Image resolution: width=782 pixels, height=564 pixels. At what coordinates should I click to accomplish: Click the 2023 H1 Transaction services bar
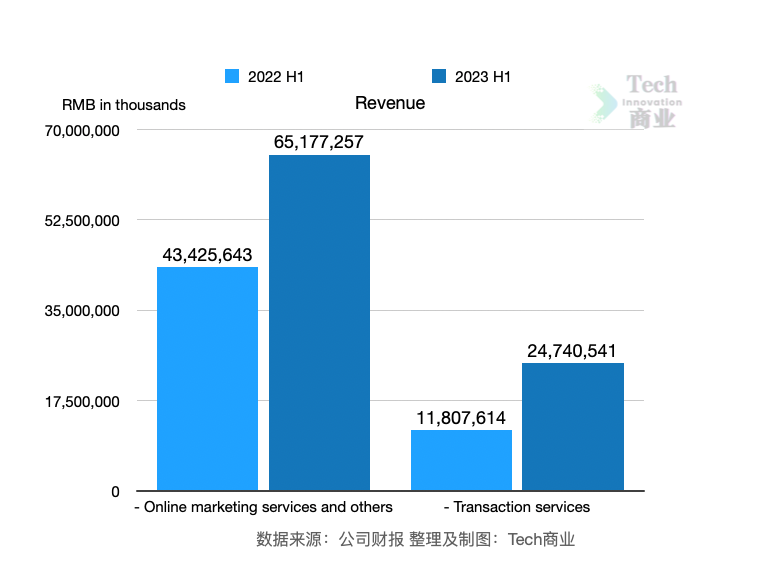573,426
